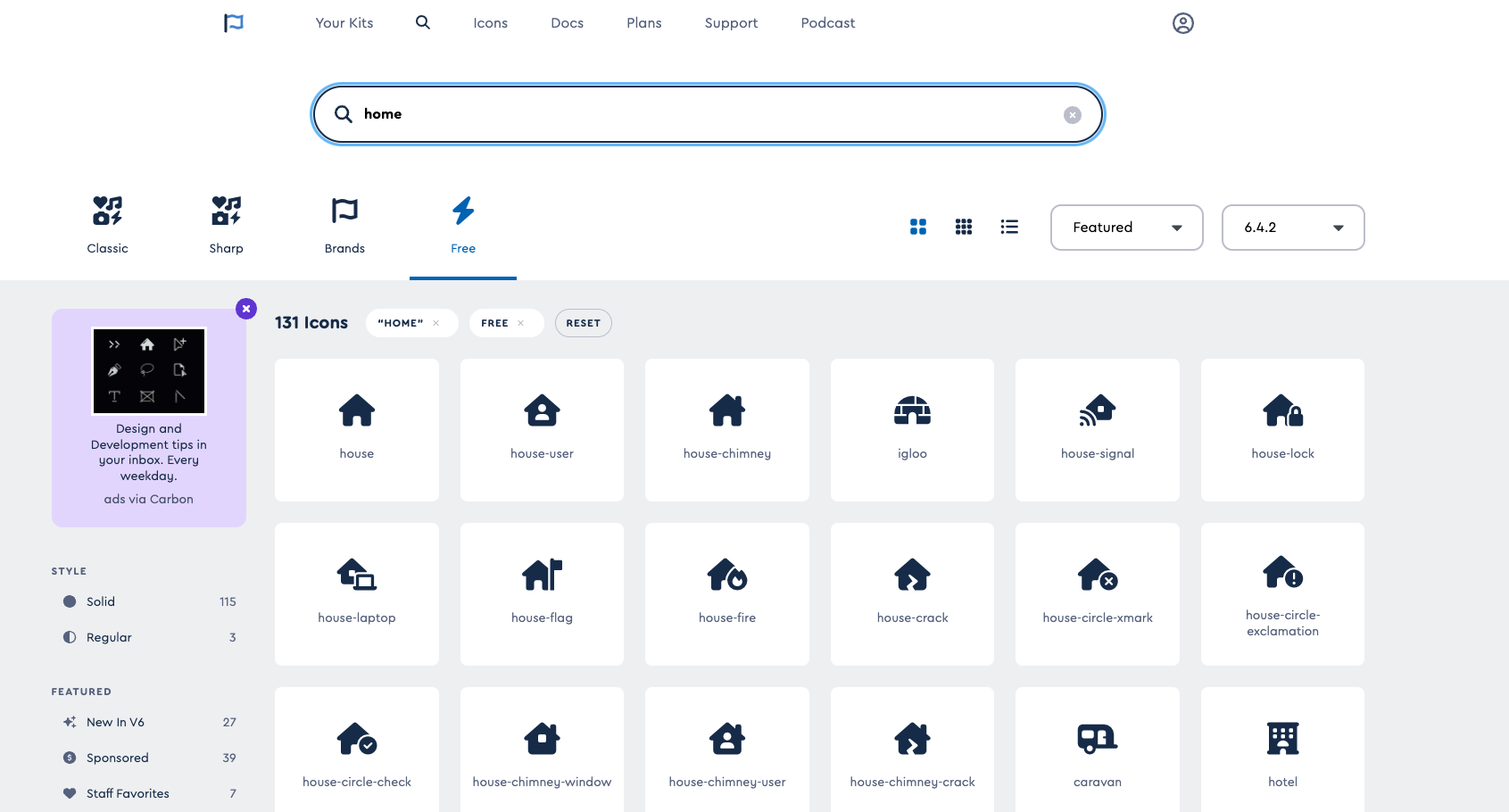1509x812 pixels.
Task: Select the Free icons tab
Action: (463, 226)
